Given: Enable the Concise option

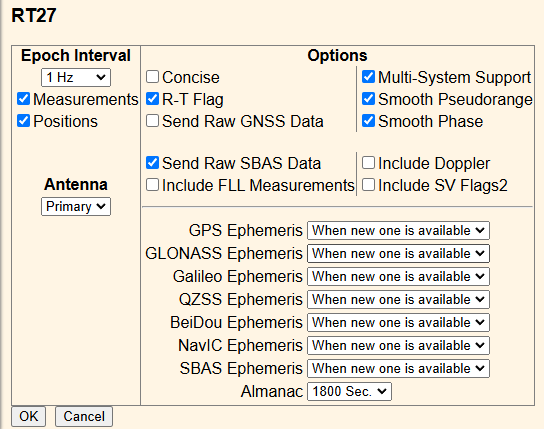Looking at the screenshot, I should (152, 77).
